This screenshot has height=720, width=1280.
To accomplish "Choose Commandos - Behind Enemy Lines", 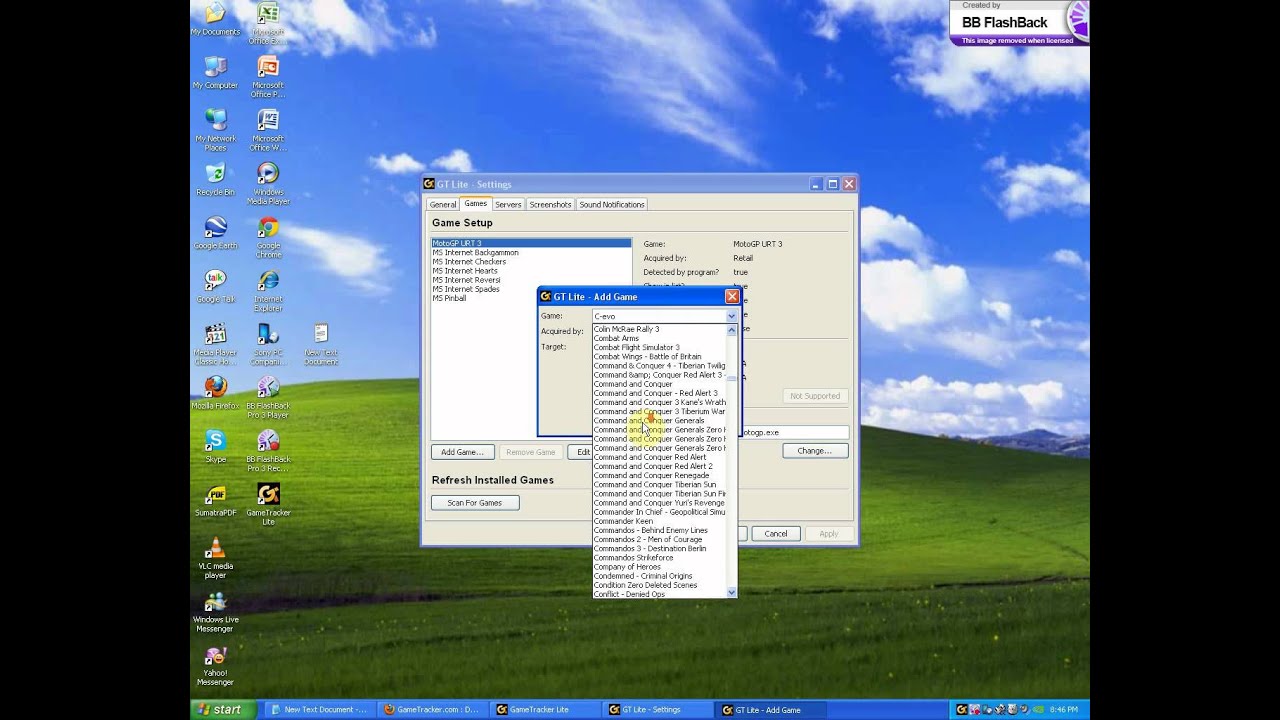I will tap(660, 530).
